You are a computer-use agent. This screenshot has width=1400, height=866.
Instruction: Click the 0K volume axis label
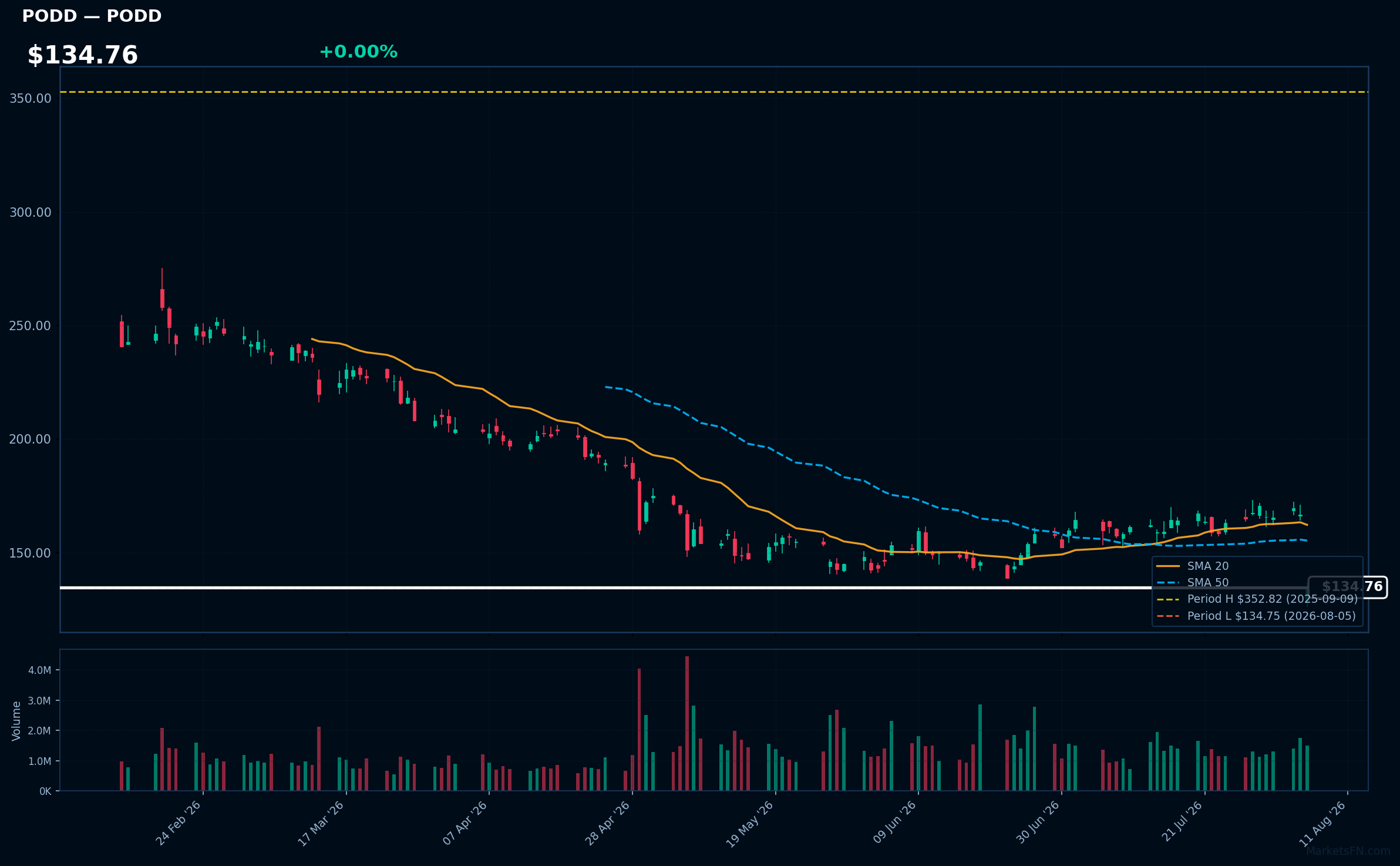click(45, 791)
